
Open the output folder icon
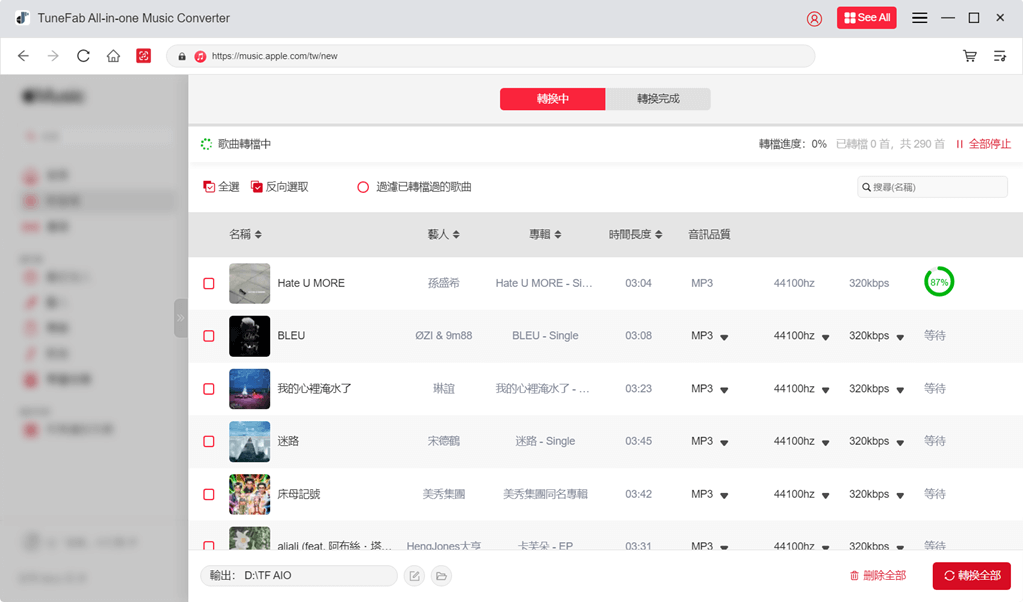(x=441, y=576)
